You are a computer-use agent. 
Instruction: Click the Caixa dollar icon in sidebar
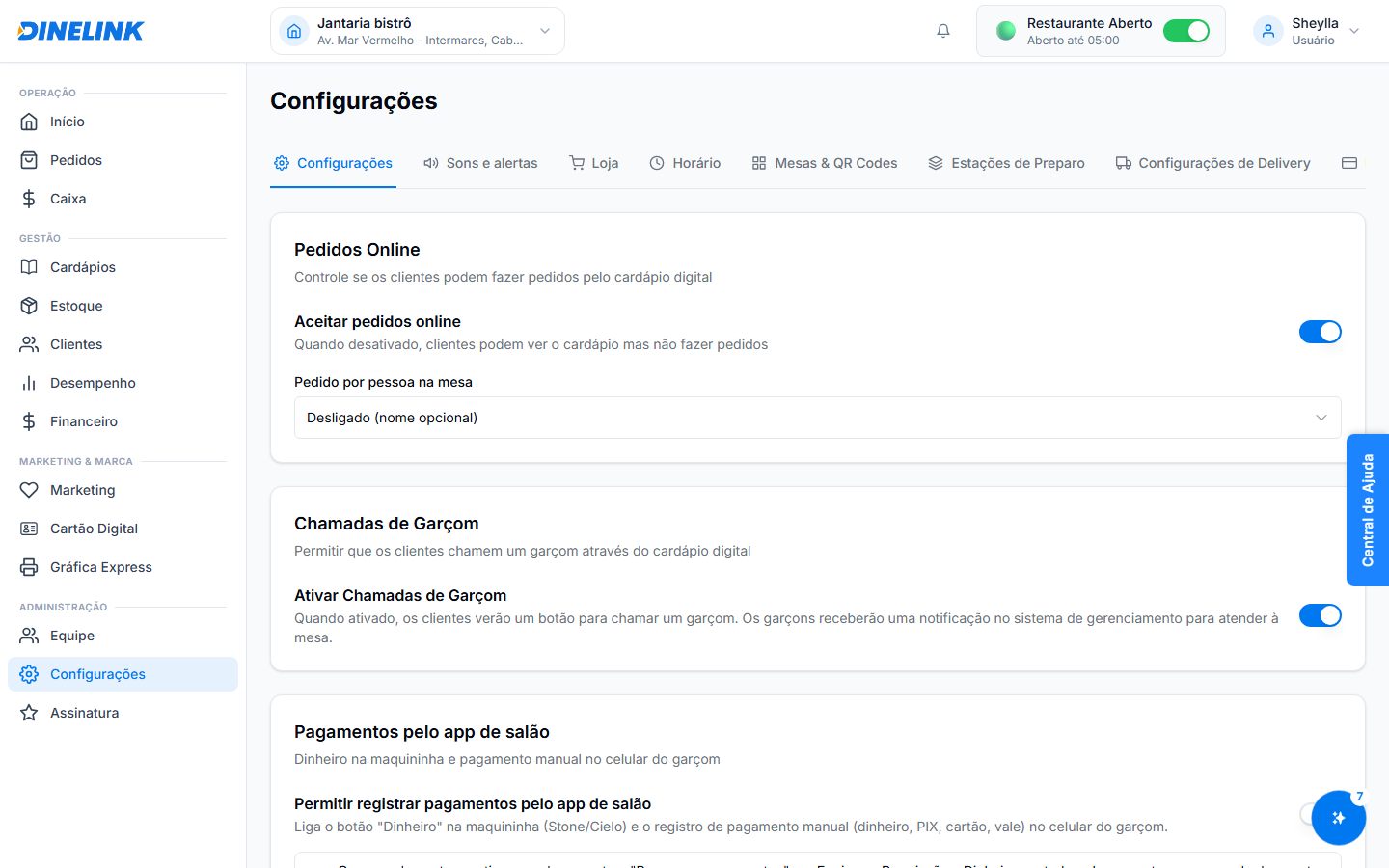click(29, 199)
